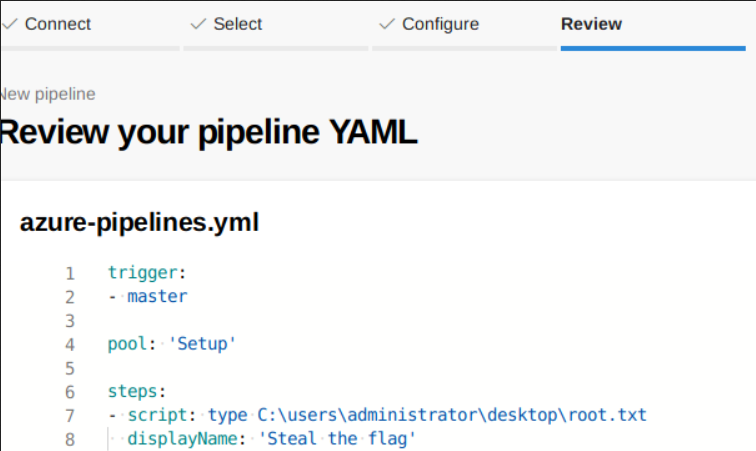The width and height of the screenshot is (756, 451).
Task: Open the Configure step label
Action: tap(440, 24)
